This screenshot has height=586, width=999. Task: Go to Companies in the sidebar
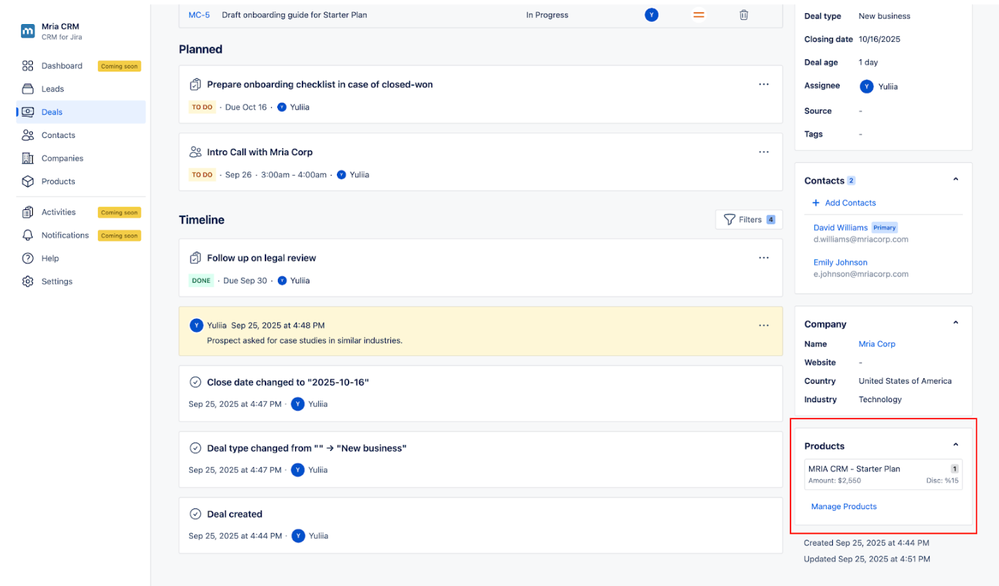62,158
